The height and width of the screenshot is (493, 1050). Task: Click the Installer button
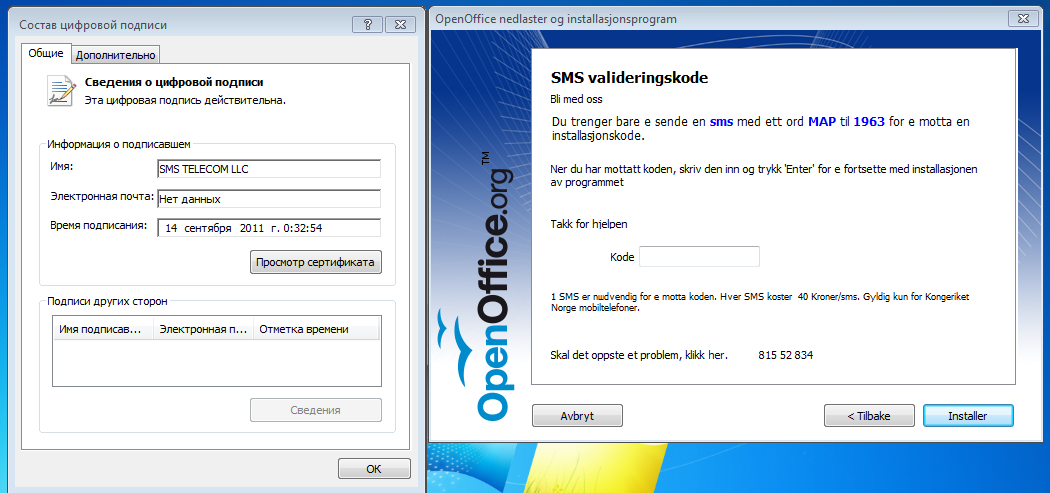pyautogui.click(x=968, y=415)
